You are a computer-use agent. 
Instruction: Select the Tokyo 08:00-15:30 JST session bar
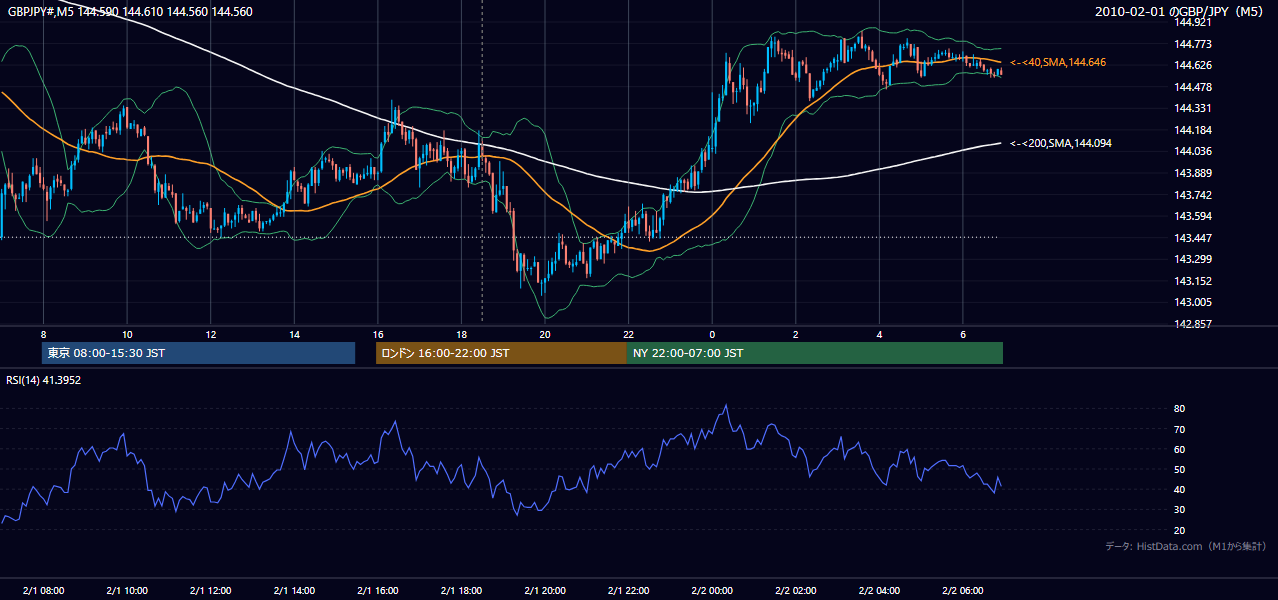click(199, 353)
